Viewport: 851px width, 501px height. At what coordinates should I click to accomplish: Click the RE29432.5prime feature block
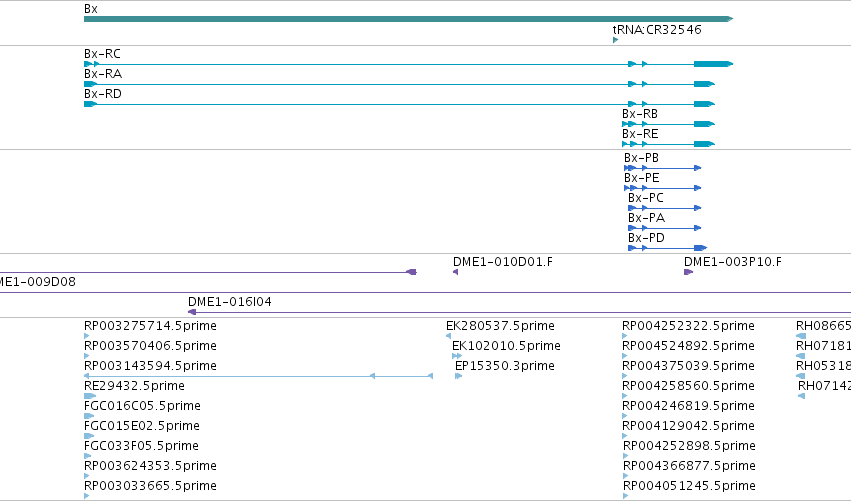(x=90, y=396)
